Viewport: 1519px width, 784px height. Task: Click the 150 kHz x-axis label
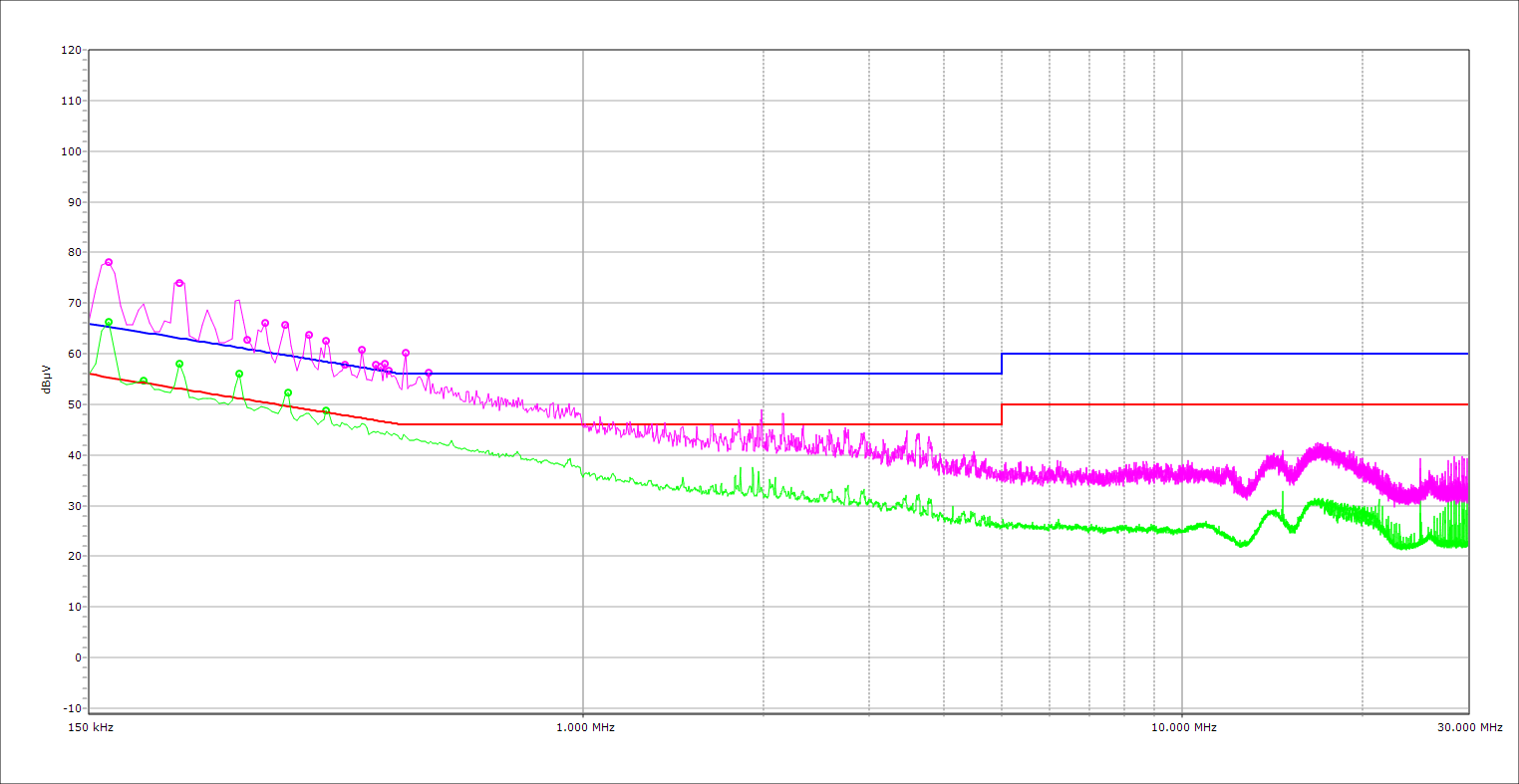point(90,727)
